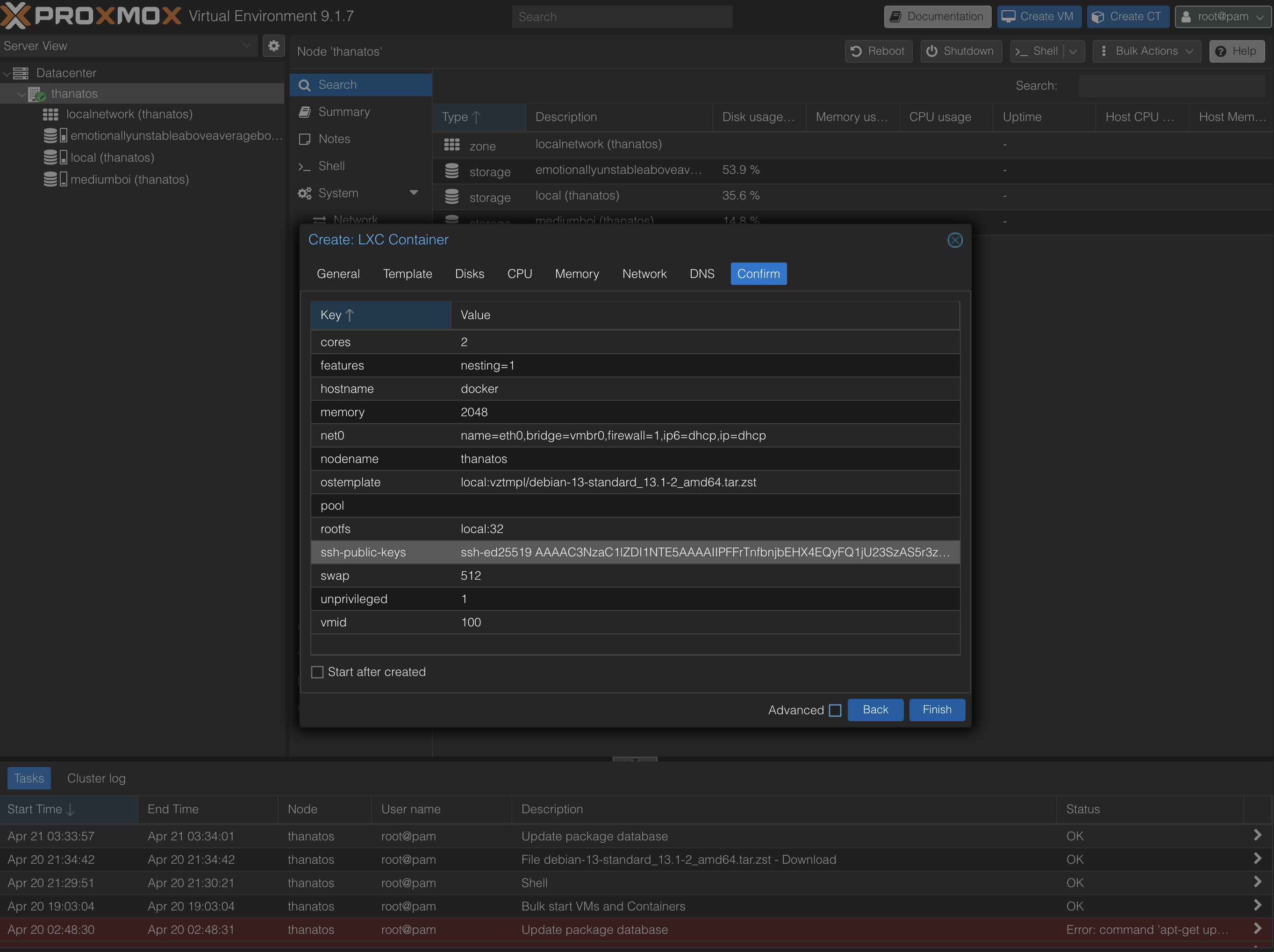Click the failed Update package database task
Image resolution: width=1274 pixels, height=952 pixels.
pyautogui.click(x=636, y=930)
